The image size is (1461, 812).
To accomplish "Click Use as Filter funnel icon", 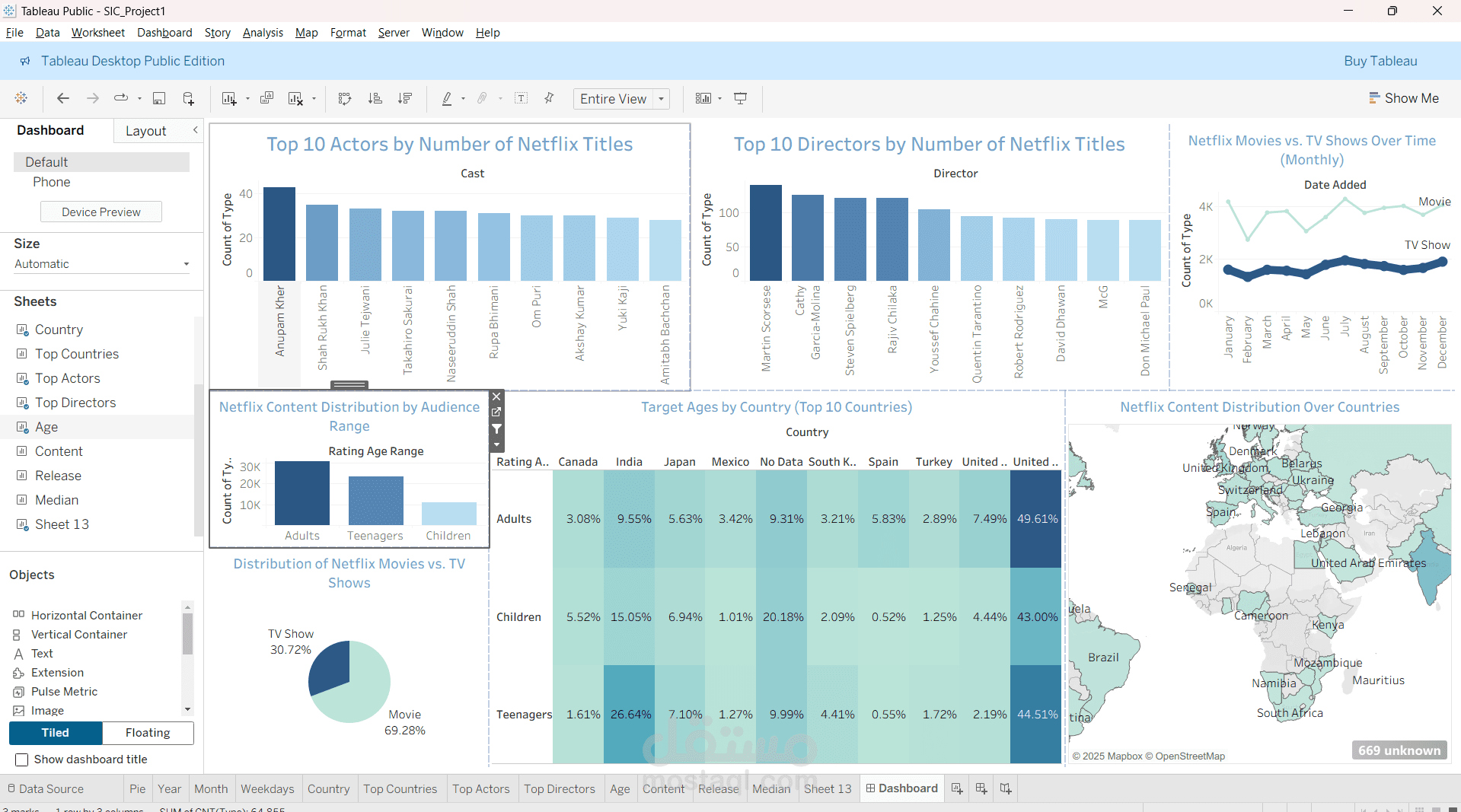I will tap(496, 429).
